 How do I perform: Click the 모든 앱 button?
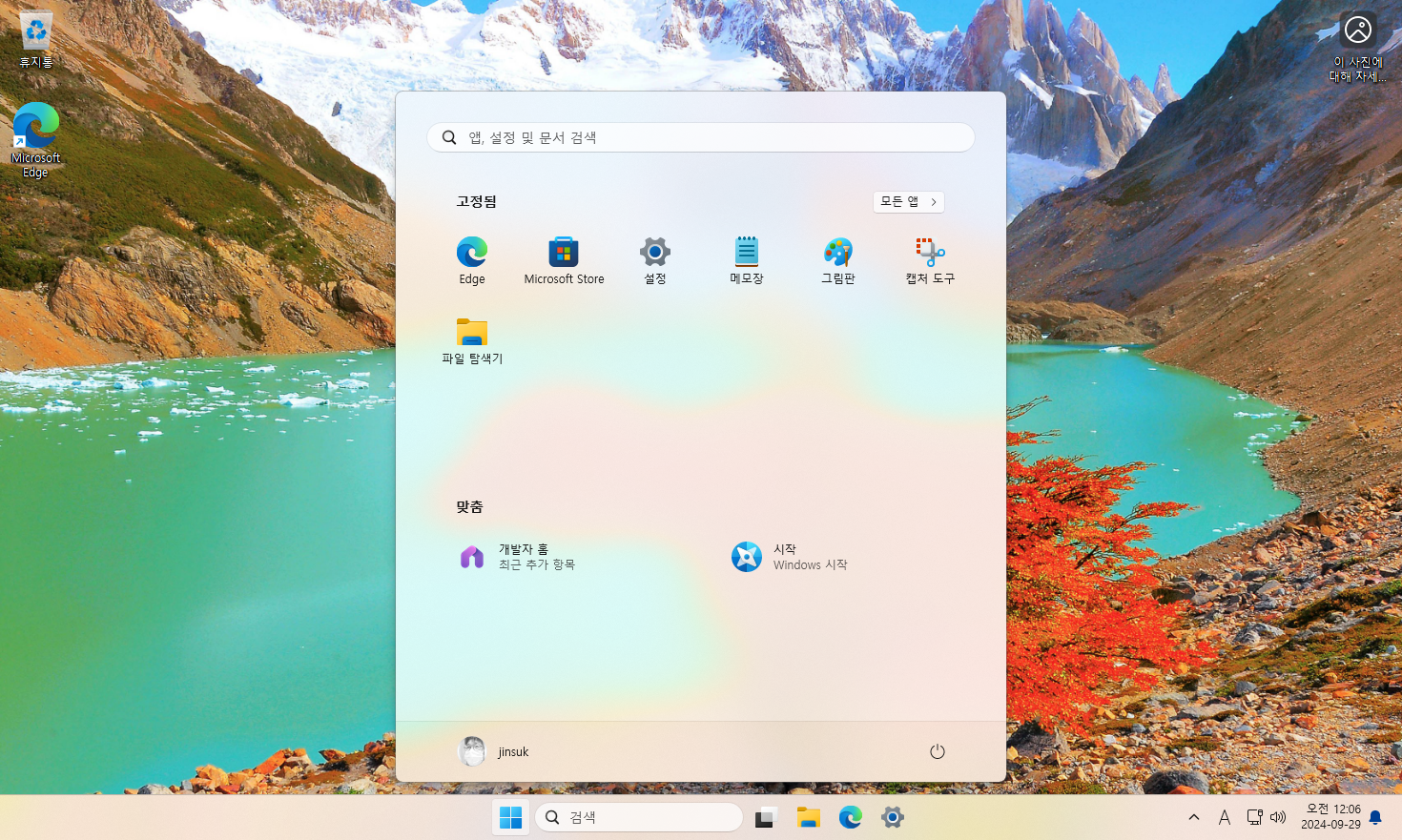909,202
